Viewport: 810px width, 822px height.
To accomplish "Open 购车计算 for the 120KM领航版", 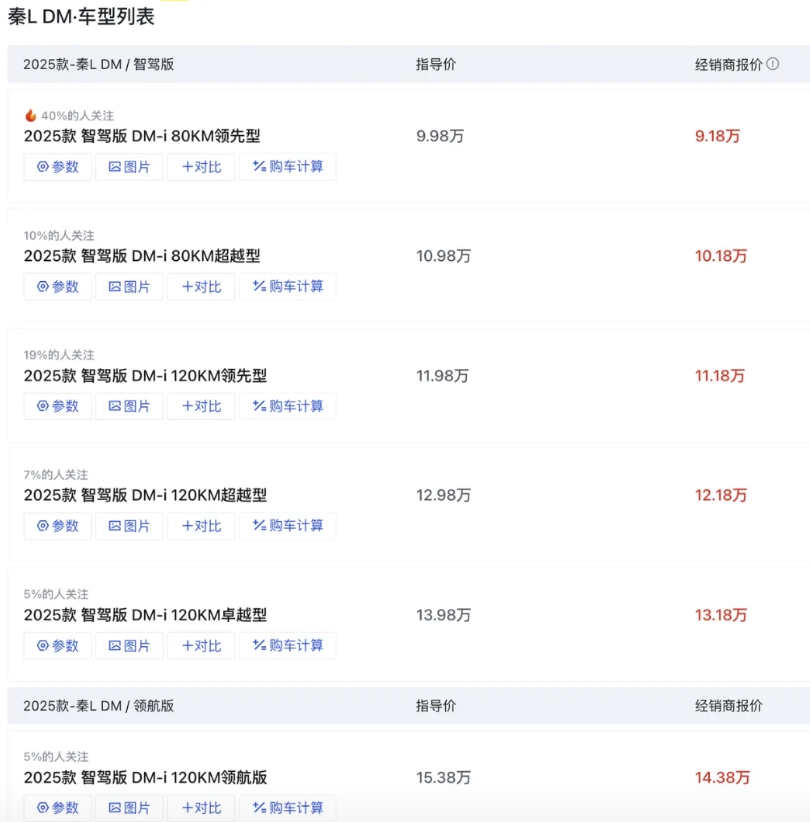I will (287, 808).
